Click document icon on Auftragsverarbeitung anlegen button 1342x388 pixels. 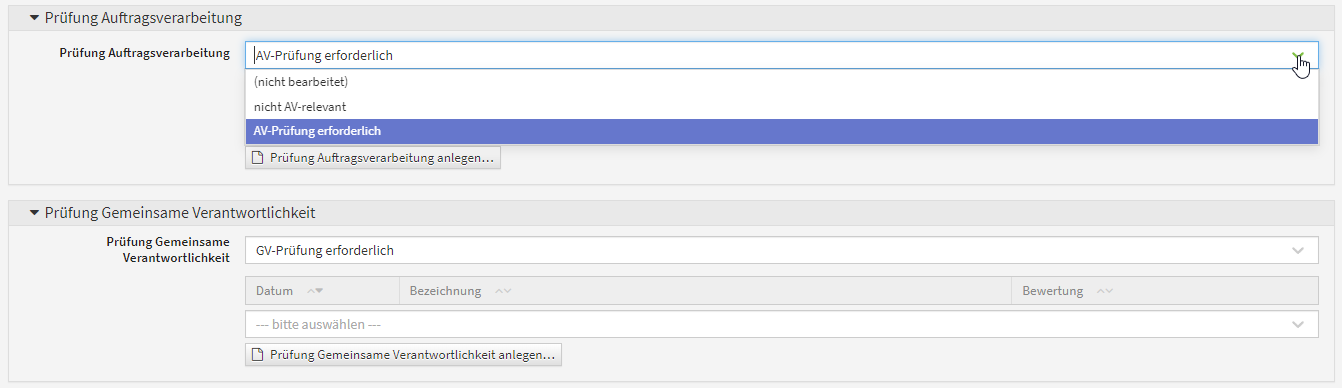click(x=258, y=158)
